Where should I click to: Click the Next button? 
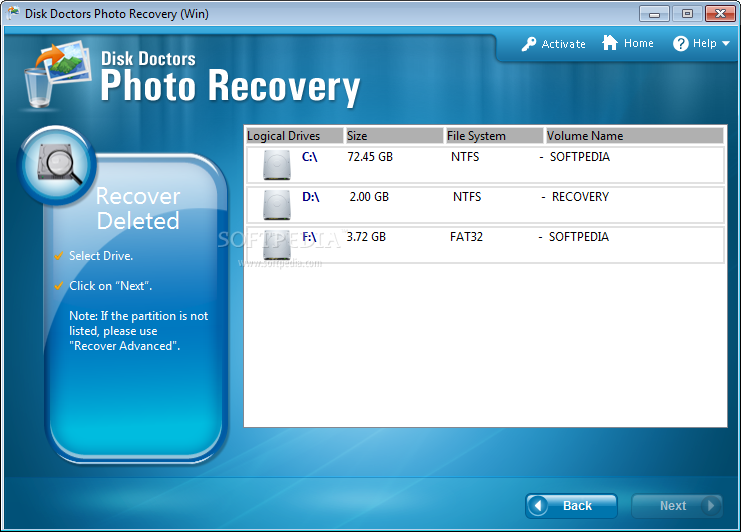[x=677, y=506]
